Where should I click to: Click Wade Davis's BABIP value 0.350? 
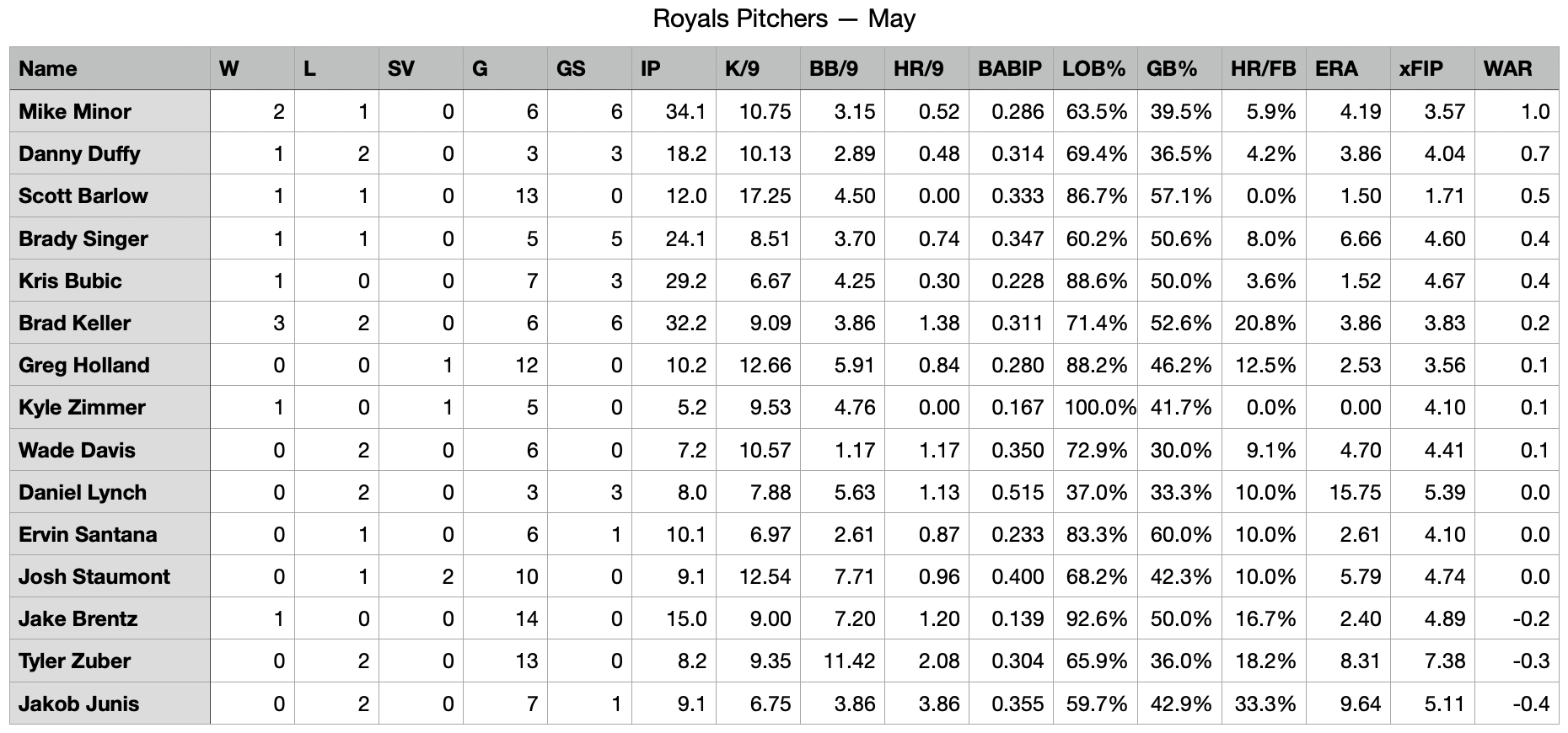(1018, 450)
